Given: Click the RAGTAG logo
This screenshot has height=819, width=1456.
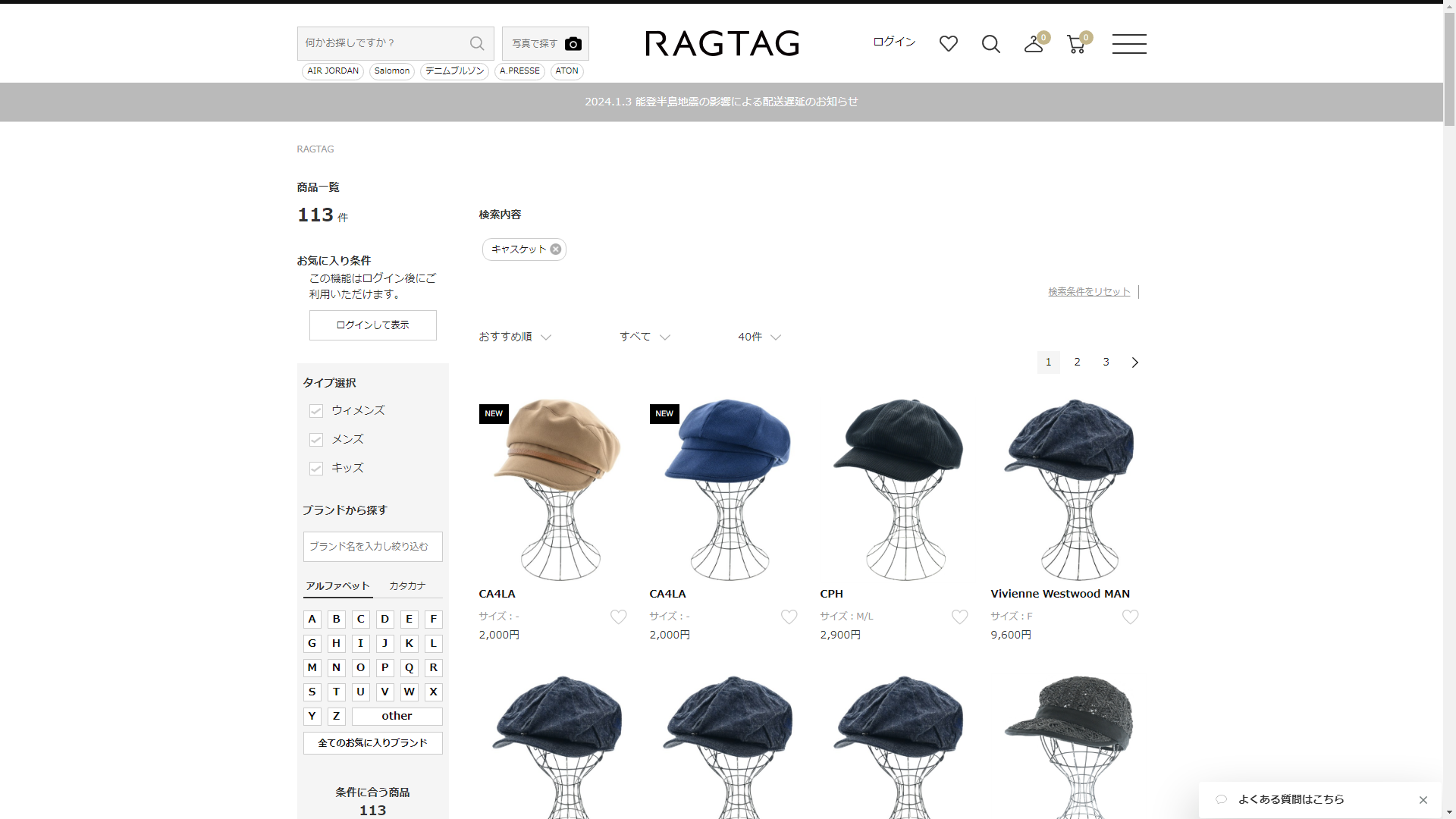Looking at the screenshot, I should pos(722,43).
